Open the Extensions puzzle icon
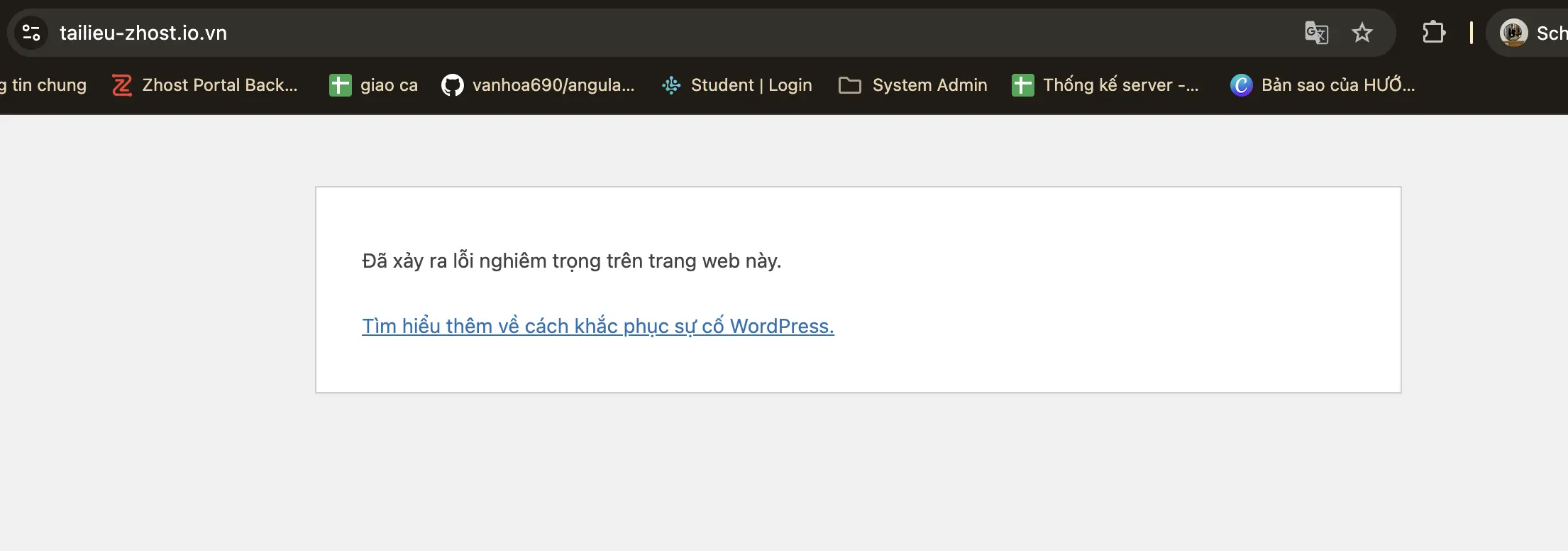This screenshot has width=1568, height=551. click(x=1433, y=33)
